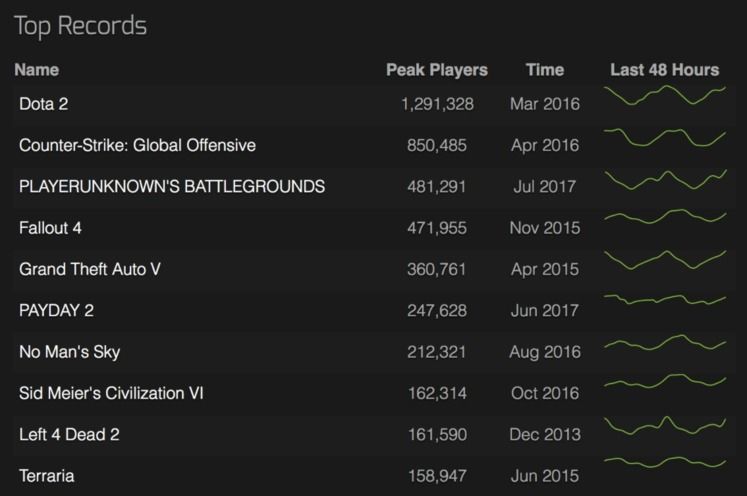Click Counter-Strike: Global Offensive entry
The width and height of the screenshot is (747, 496).
137,146
